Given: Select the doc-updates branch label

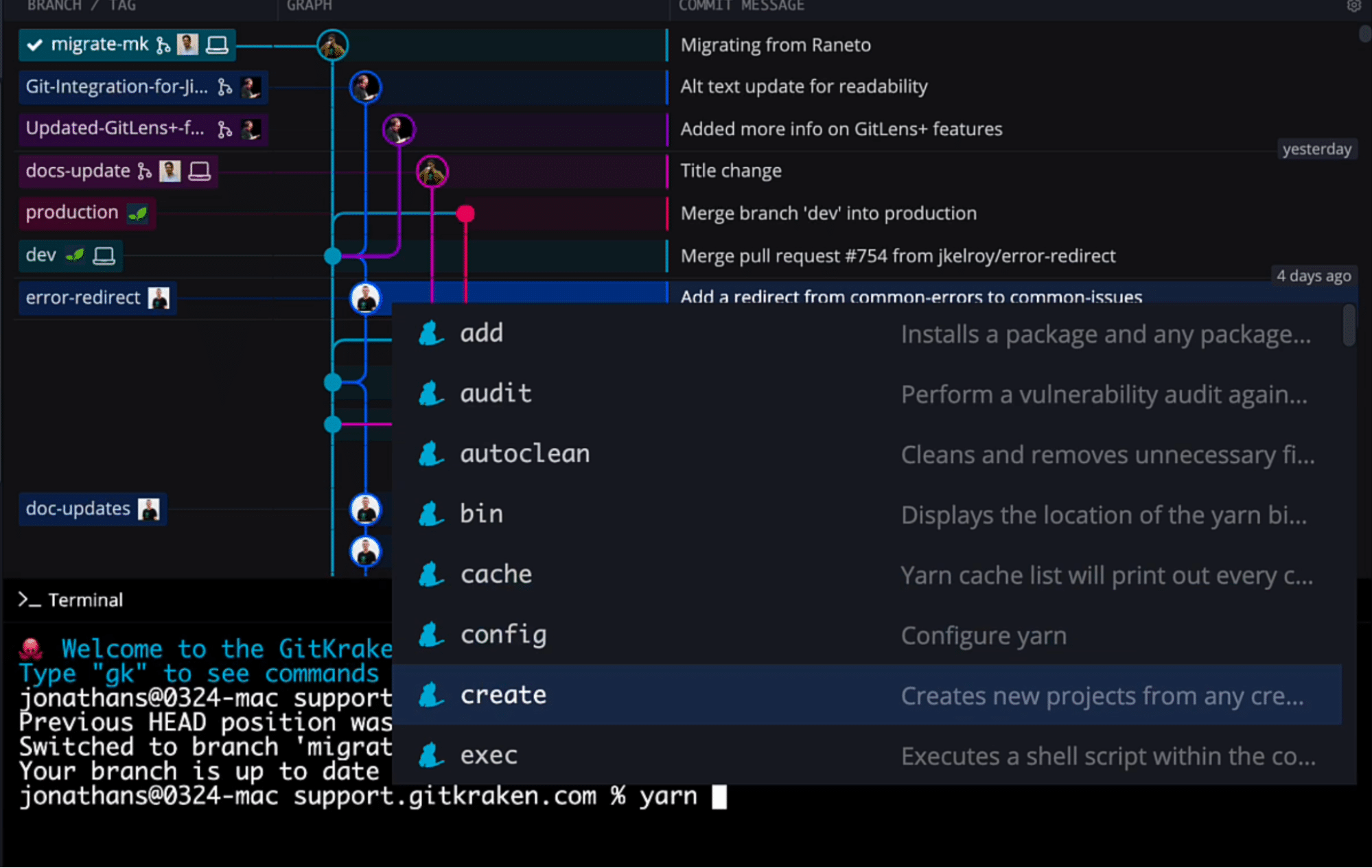Looking at the screenshot, I should pyautogui.click(x=93, y=509).
